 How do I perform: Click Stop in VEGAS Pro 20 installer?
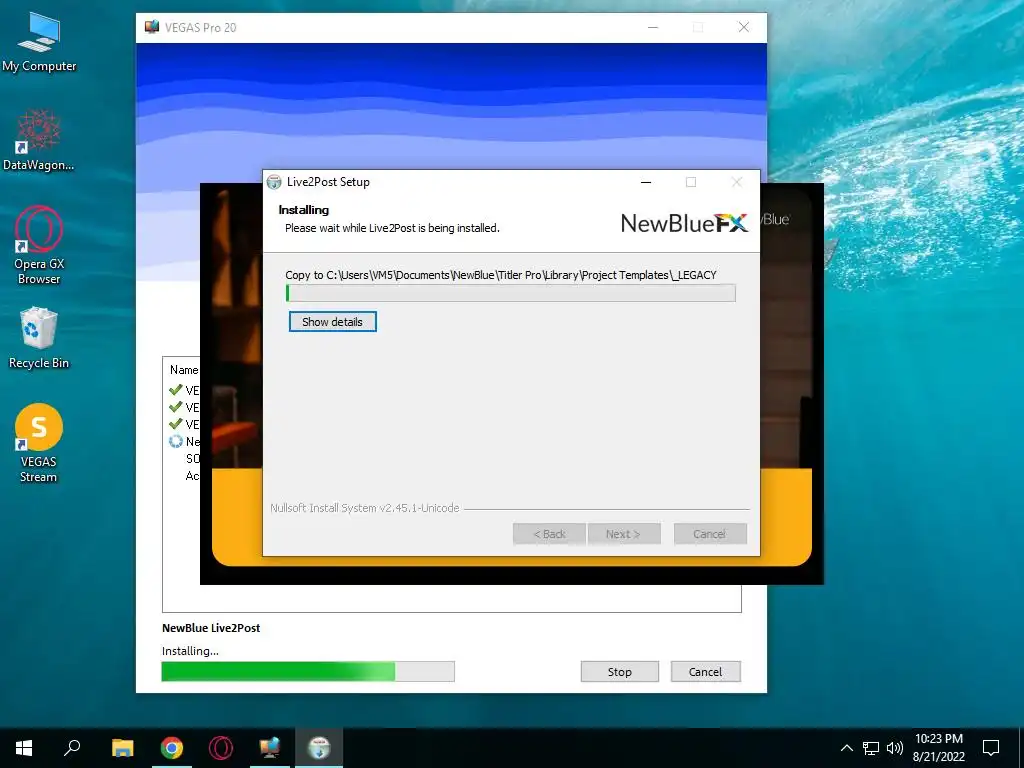(620, 672)
